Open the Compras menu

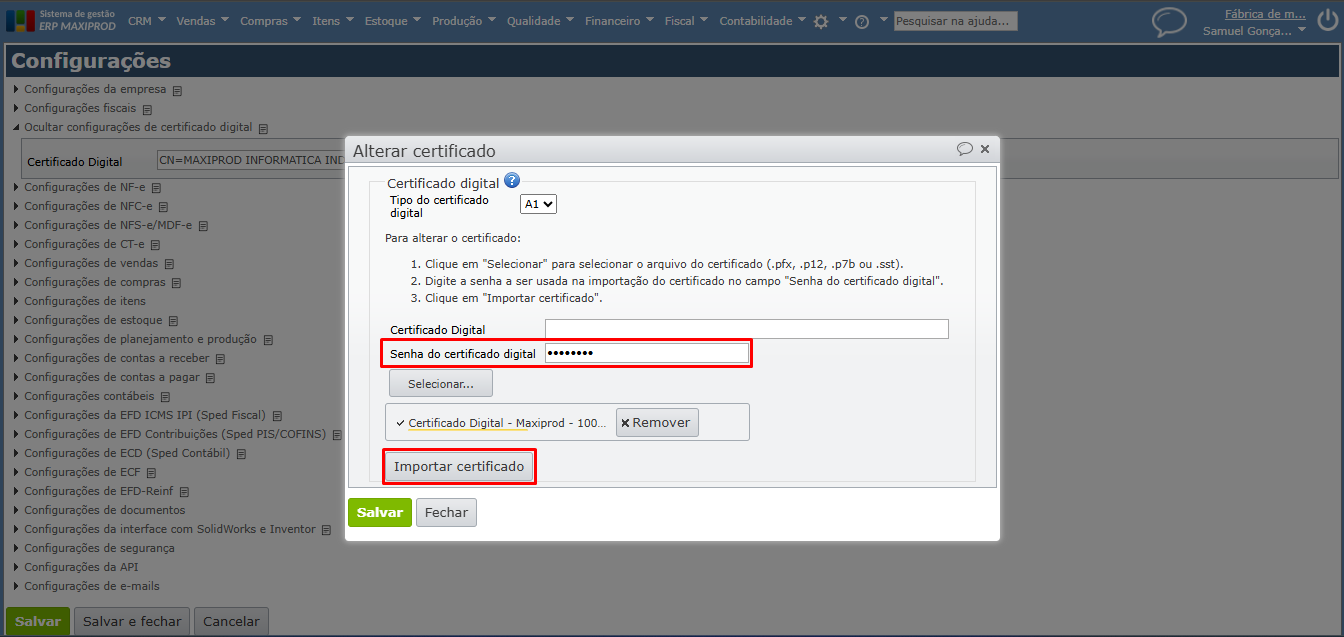(x=270, y=21)
